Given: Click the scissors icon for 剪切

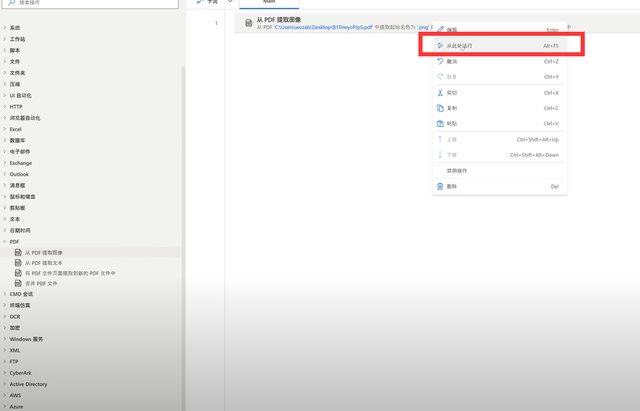Looking at the screenshot, I should coord(440,93).
